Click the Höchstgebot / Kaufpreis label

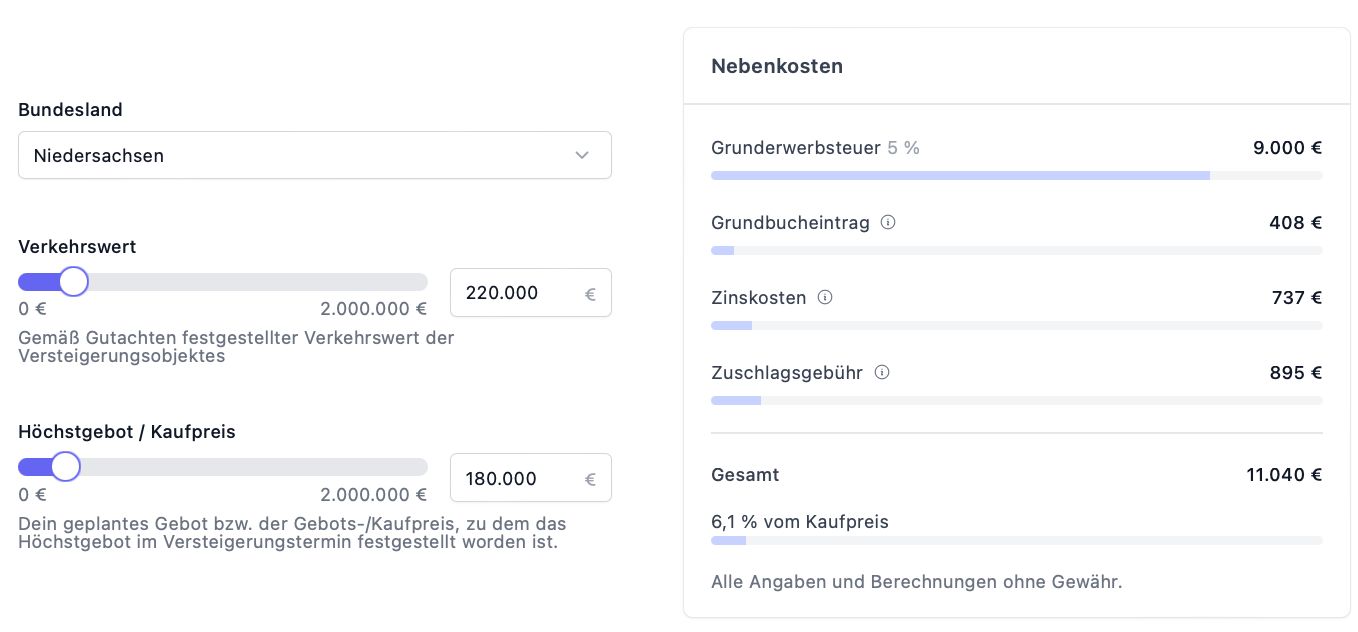(x=127, y=432)
